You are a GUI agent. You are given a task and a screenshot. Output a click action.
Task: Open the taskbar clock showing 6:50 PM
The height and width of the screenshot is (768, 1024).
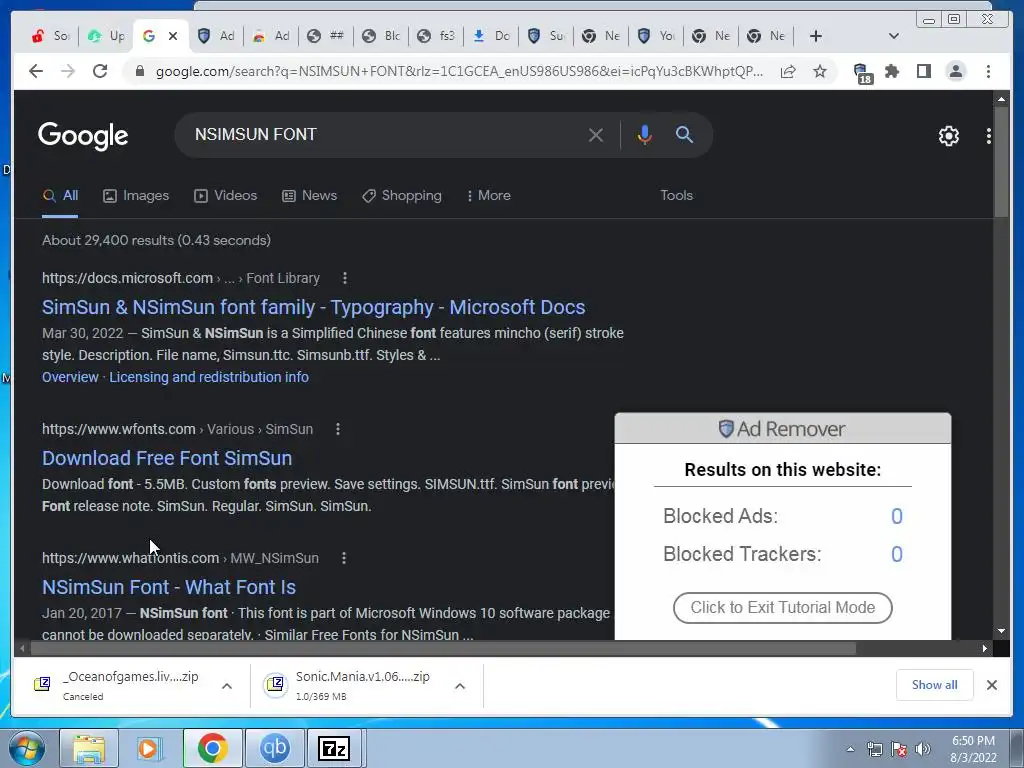(973, 749)
